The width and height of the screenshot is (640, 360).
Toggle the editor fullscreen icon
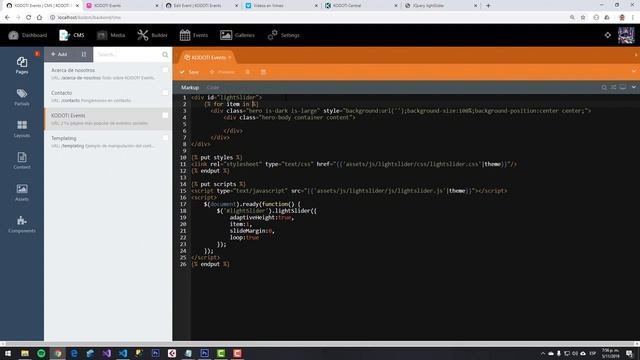623,87
